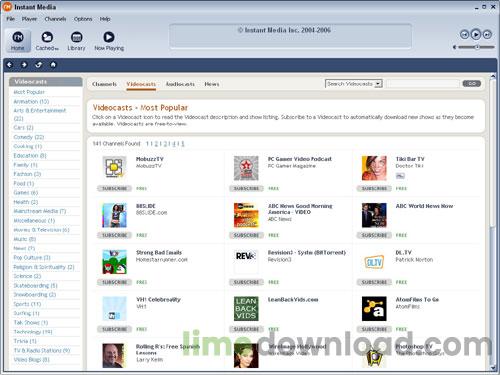Screen dimensions: 500x375
Task: Select the Video Blogs category
Action: point(31,360)
